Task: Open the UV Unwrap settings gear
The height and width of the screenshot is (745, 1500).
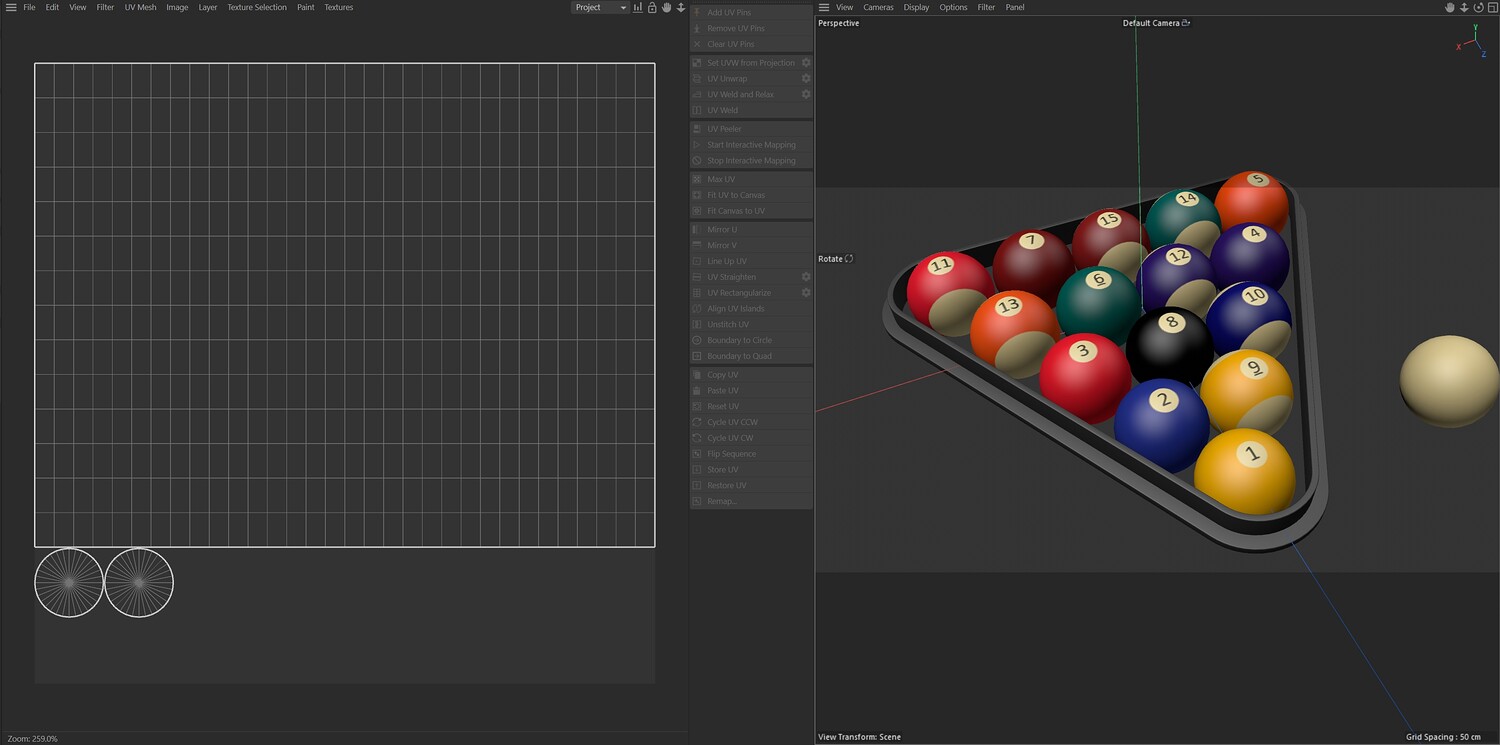Action: (x=806, y=78)
